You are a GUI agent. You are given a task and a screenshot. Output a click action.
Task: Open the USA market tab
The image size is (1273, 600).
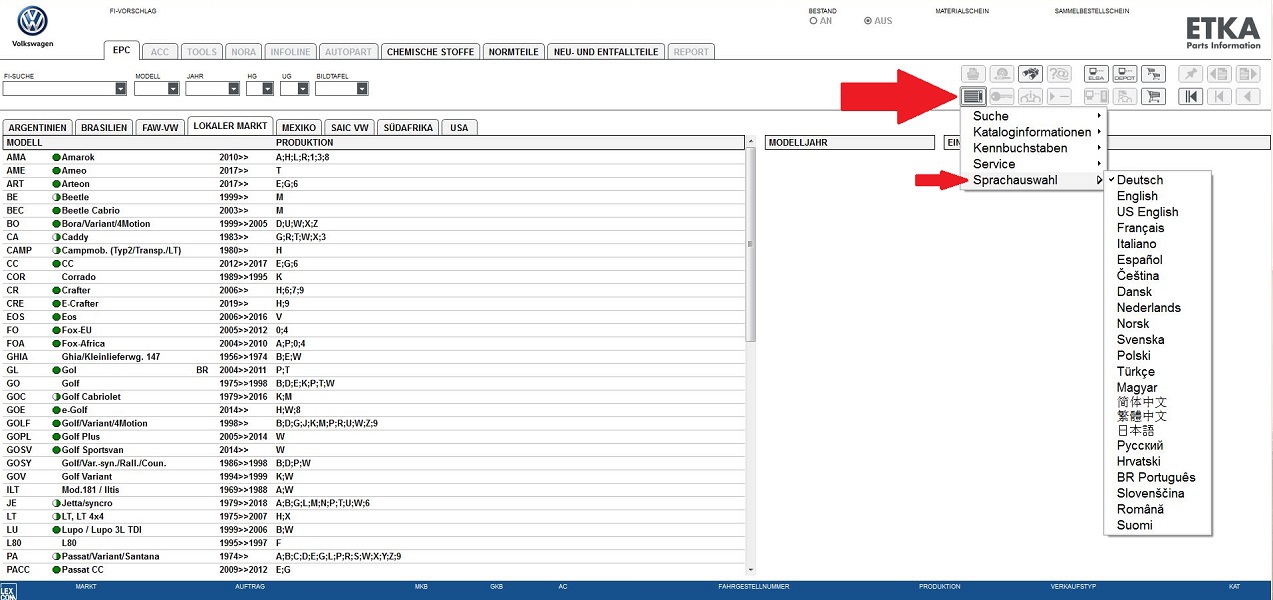[459, 128]
